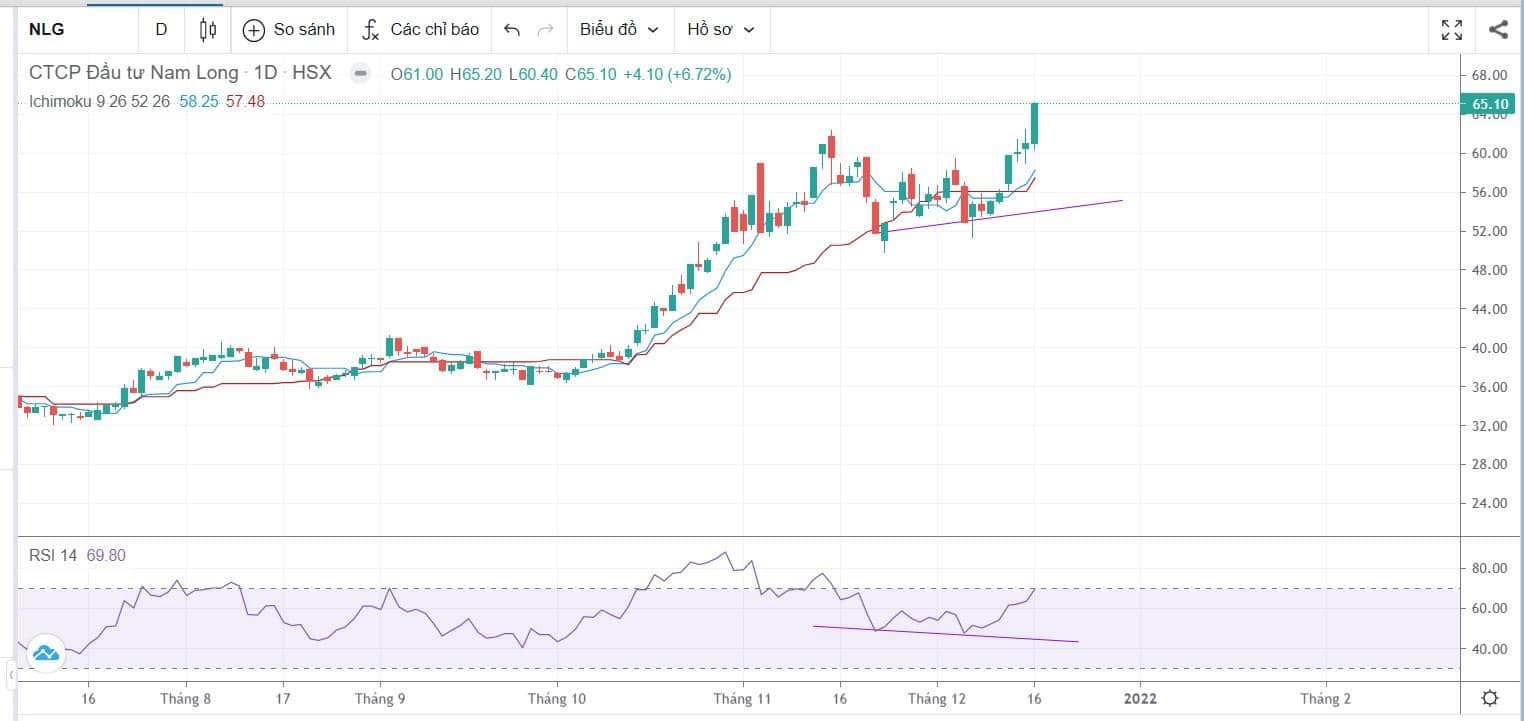
Task: Click the 80.00 RSI scale label
Action: 1489,568
